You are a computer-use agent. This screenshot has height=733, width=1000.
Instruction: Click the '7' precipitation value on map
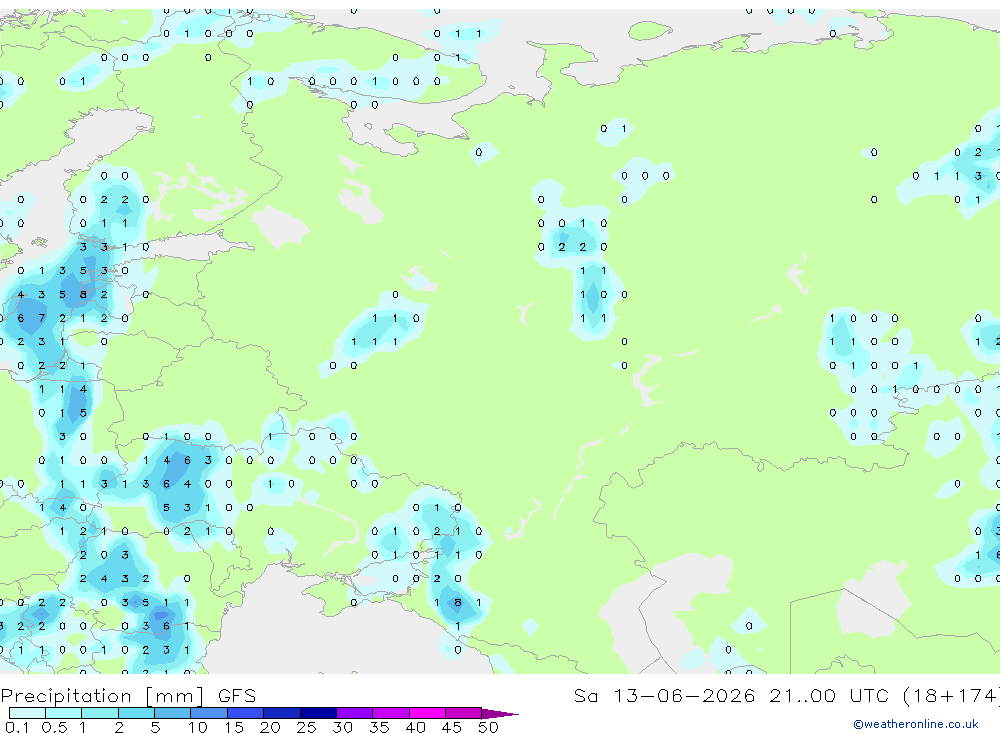click(x=41, y=318)
